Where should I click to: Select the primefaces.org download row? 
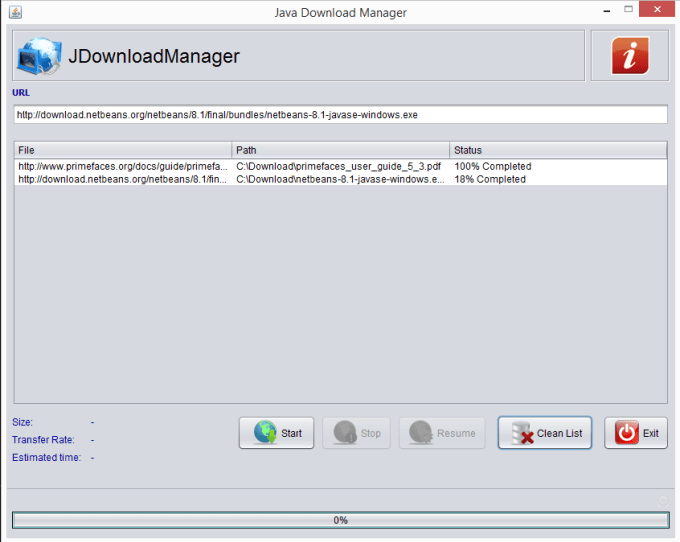click(340, 167)
